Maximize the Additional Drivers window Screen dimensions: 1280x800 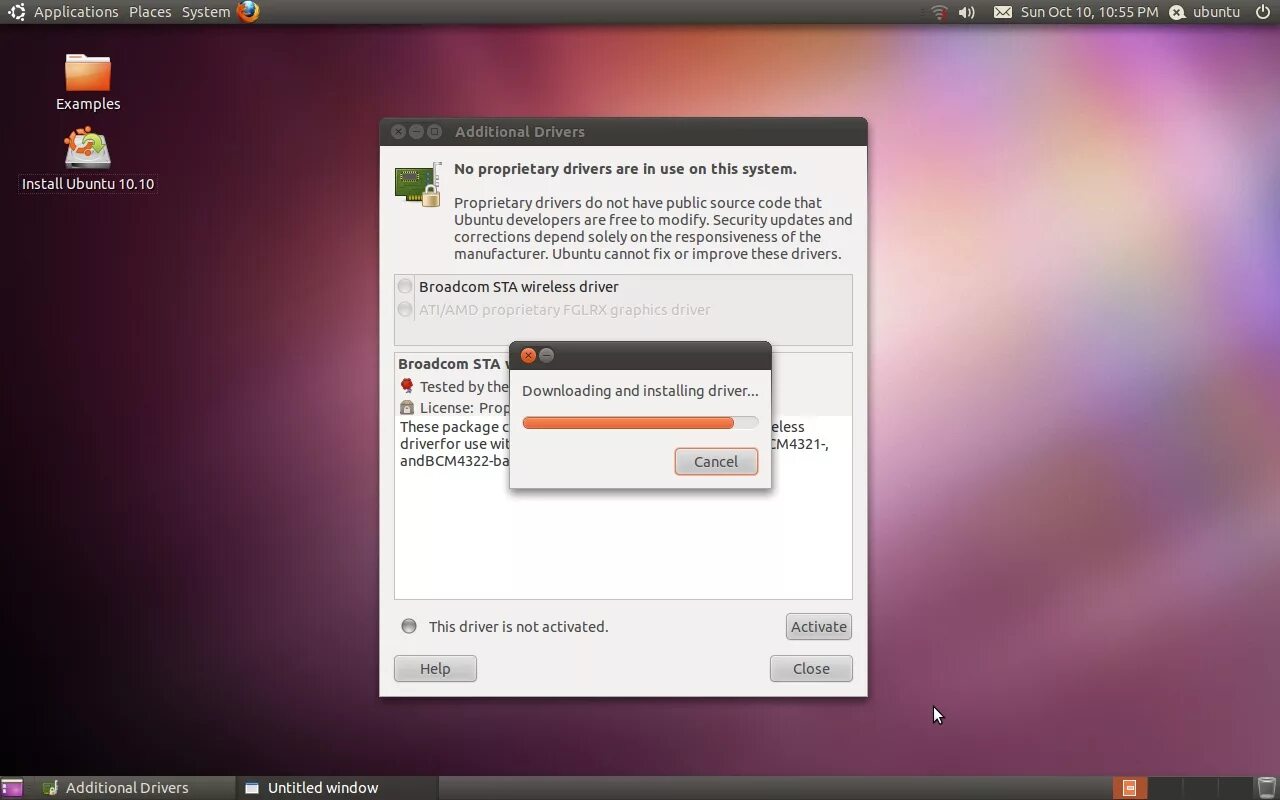434,131
